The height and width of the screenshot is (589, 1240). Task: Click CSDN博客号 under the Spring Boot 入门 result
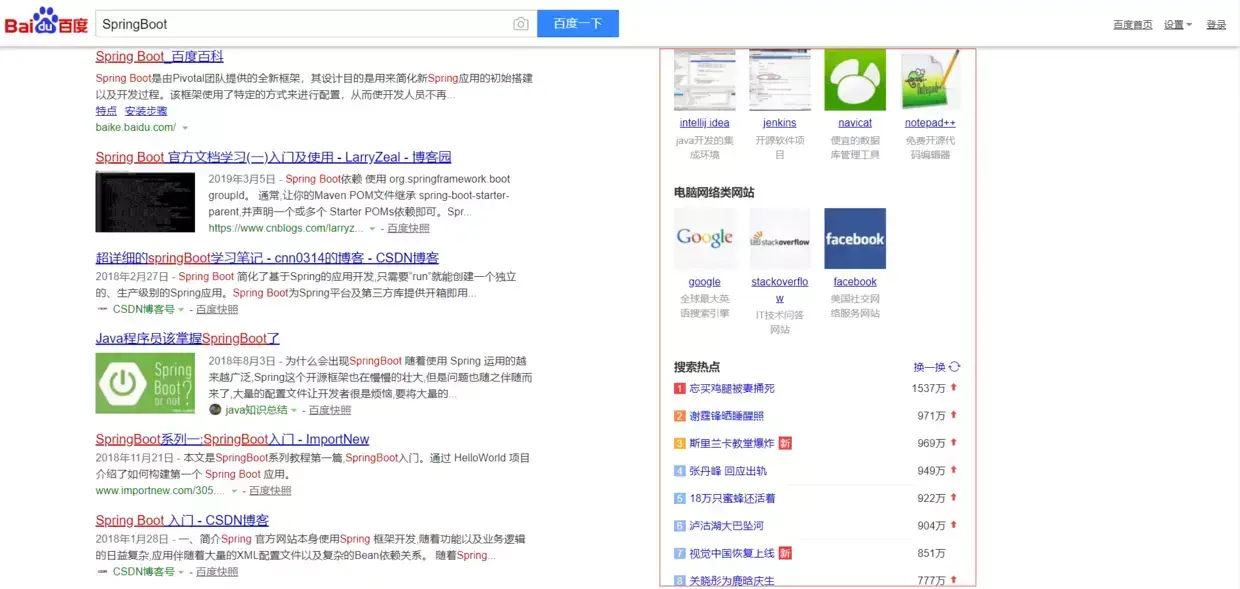click(144, 572)
